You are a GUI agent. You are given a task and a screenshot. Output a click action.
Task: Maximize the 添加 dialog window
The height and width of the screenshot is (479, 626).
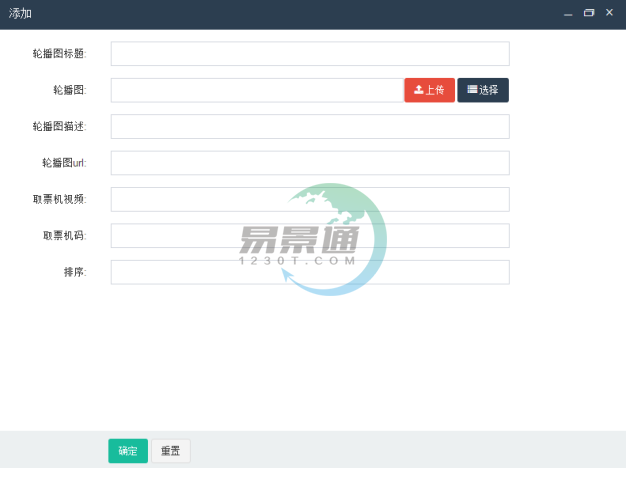point(589,13)
